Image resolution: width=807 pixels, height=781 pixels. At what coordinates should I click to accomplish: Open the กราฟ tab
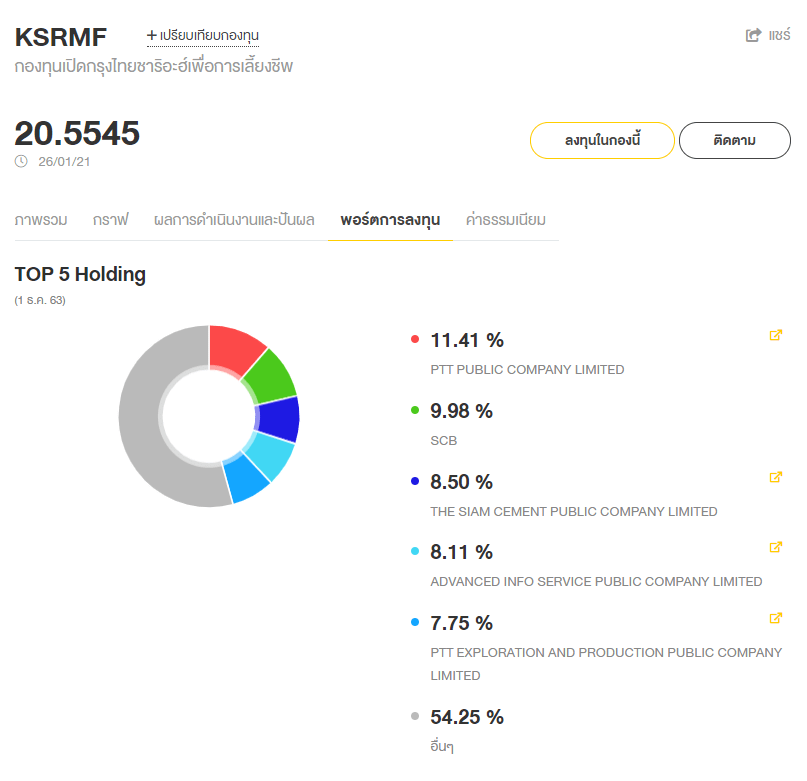coord(110,220)
